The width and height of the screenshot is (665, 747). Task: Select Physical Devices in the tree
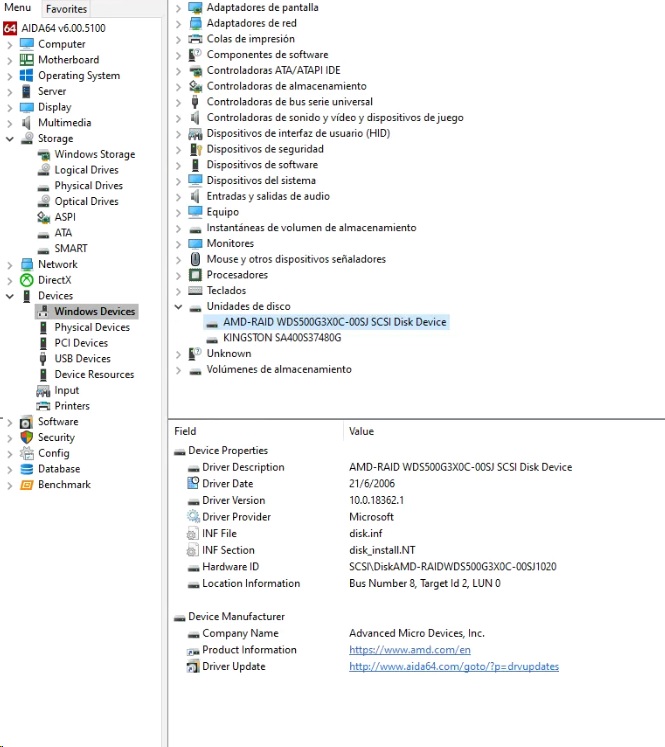(x=92, y=327)
